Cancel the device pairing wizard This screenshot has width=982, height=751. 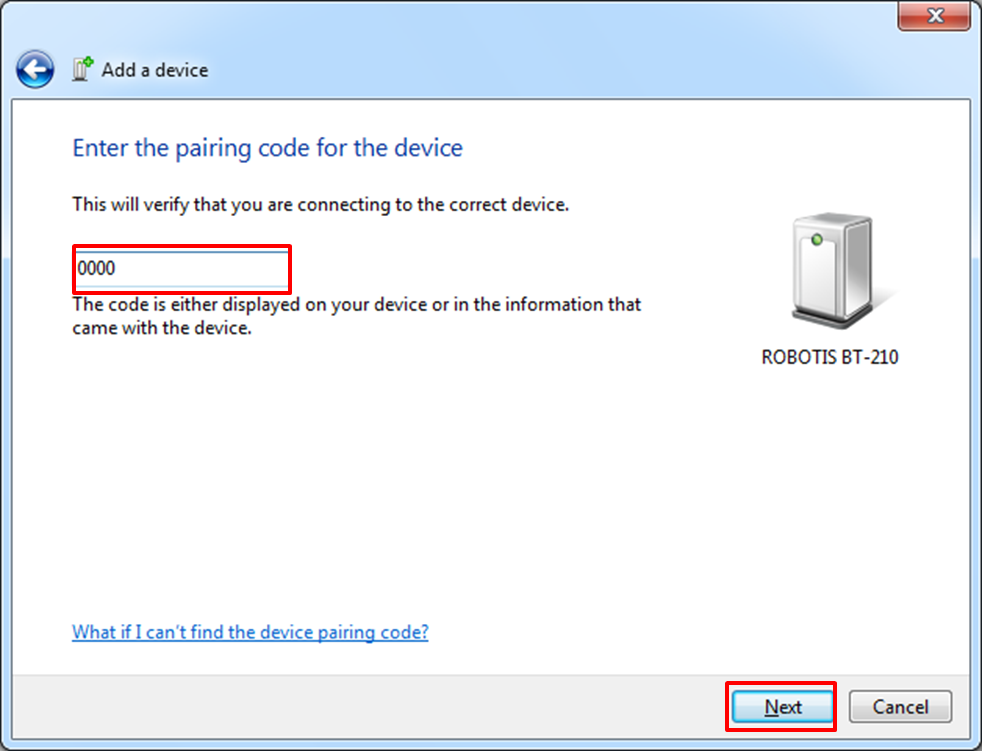[x=900, y=707]
